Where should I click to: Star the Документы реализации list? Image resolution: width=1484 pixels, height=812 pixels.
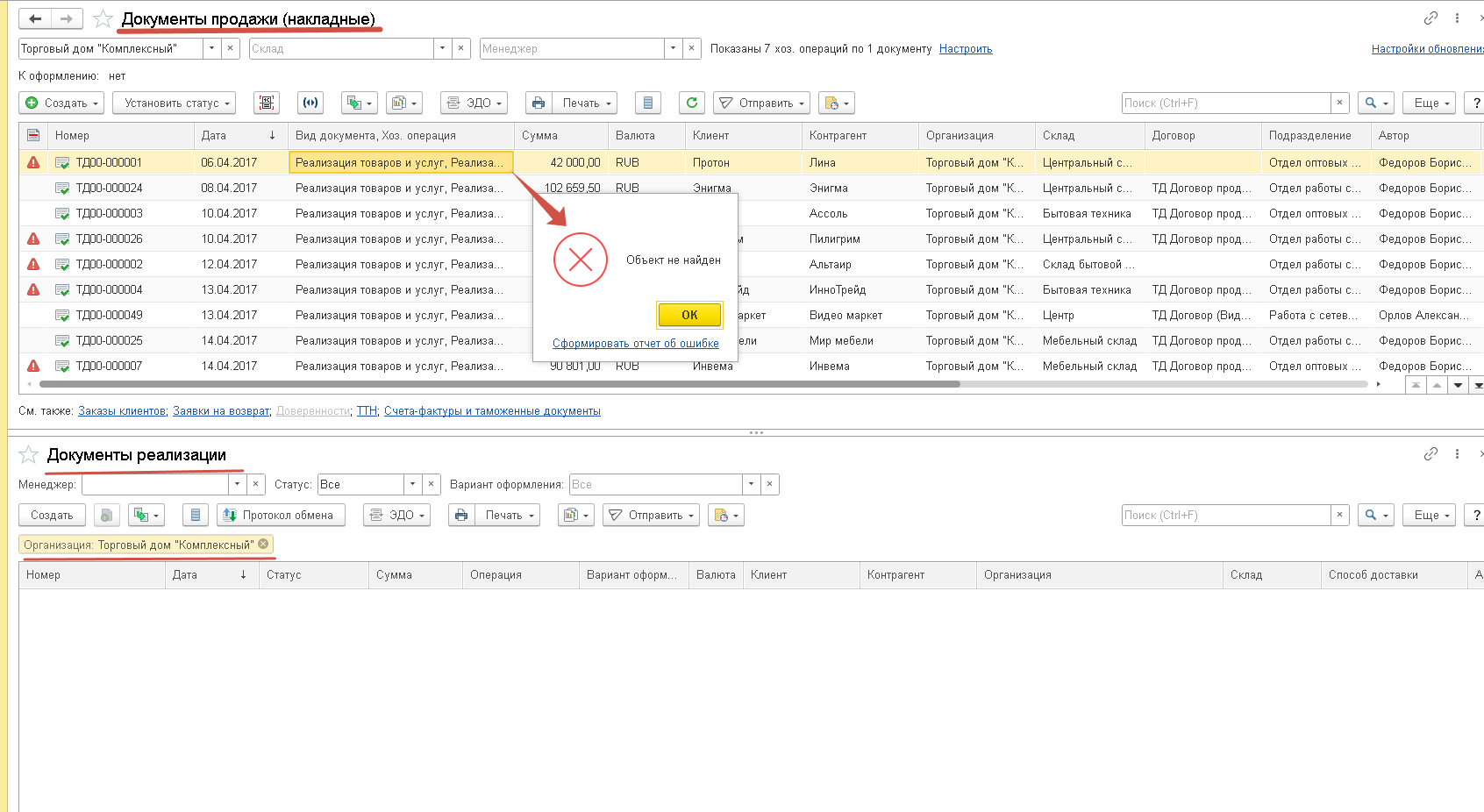click(x=29, y=454)
